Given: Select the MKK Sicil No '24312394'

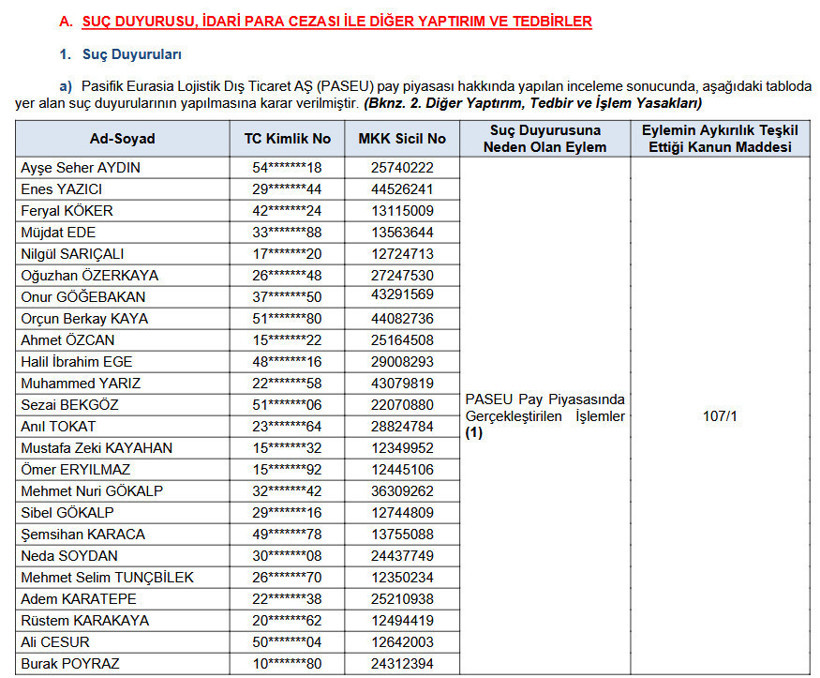Looking at the screenshot, I should coord(402,664).
